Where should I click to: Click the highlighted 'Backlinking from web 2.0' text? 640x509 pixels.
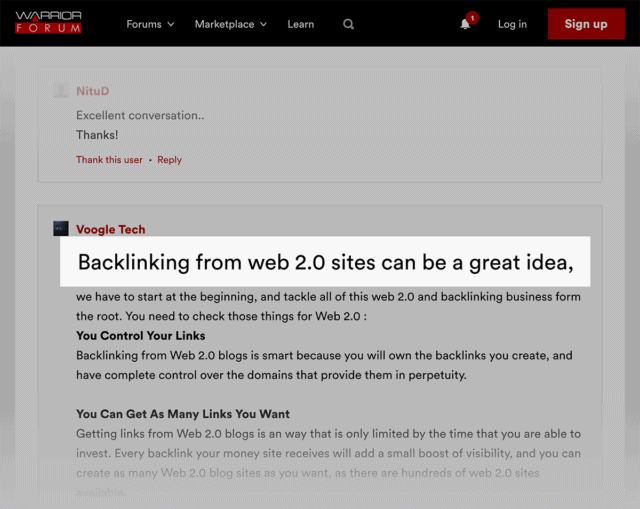pos(325,262)
